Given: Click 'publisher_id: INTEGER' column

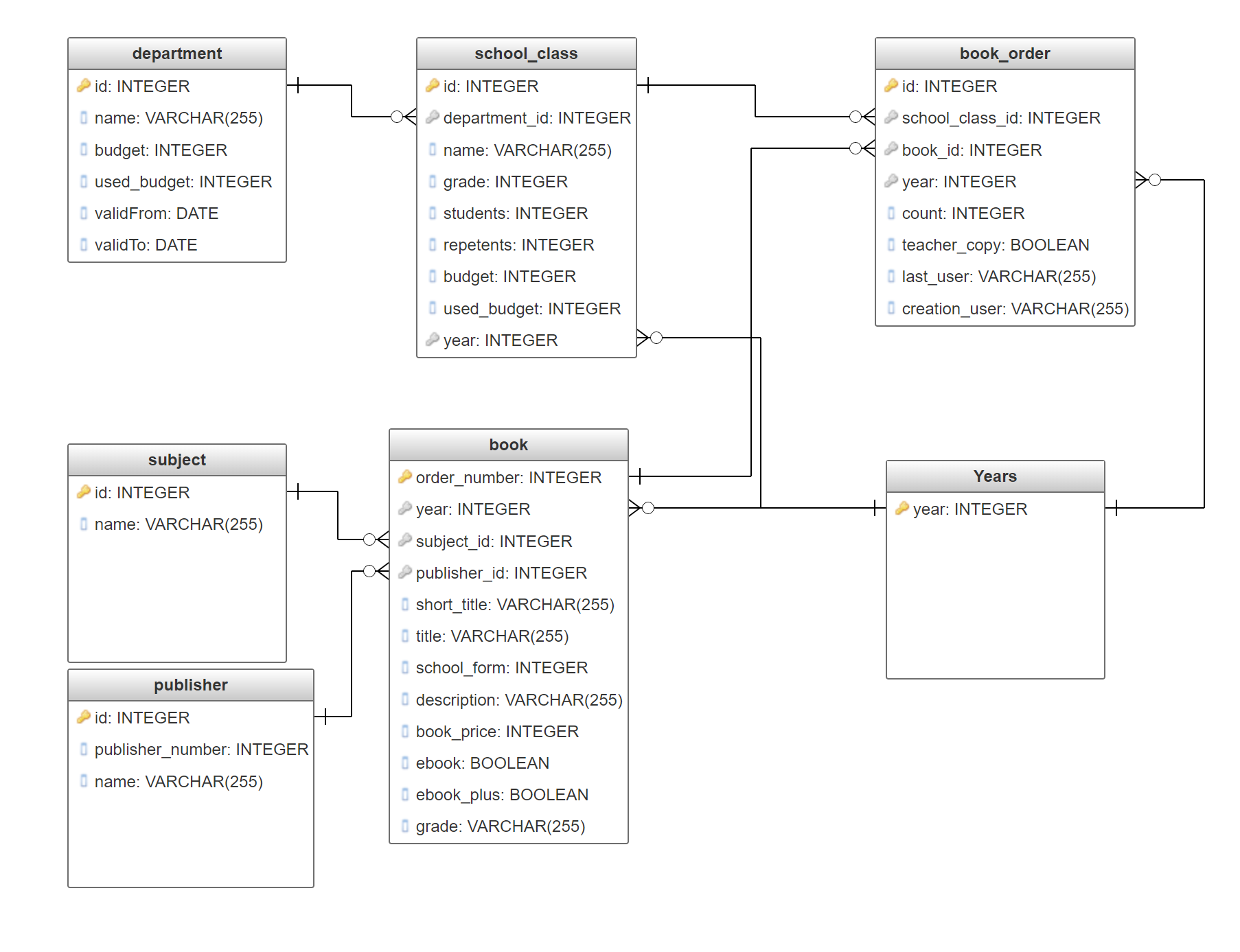Looking at the screenshot, I should (501, 573).
